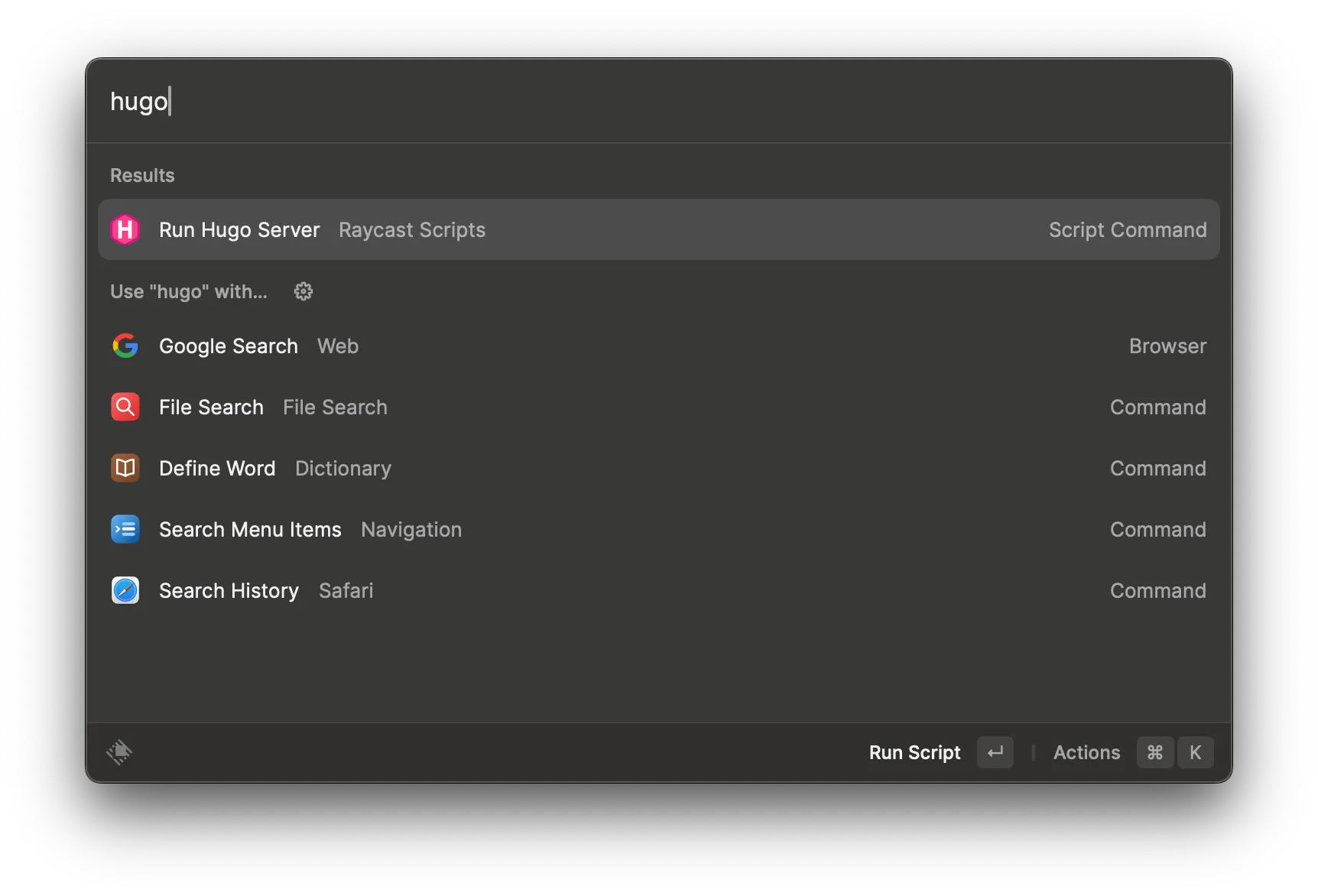1318x896 pixels.
Task: Click the Raycast logo in bottom bar
Action: [119, 752]
